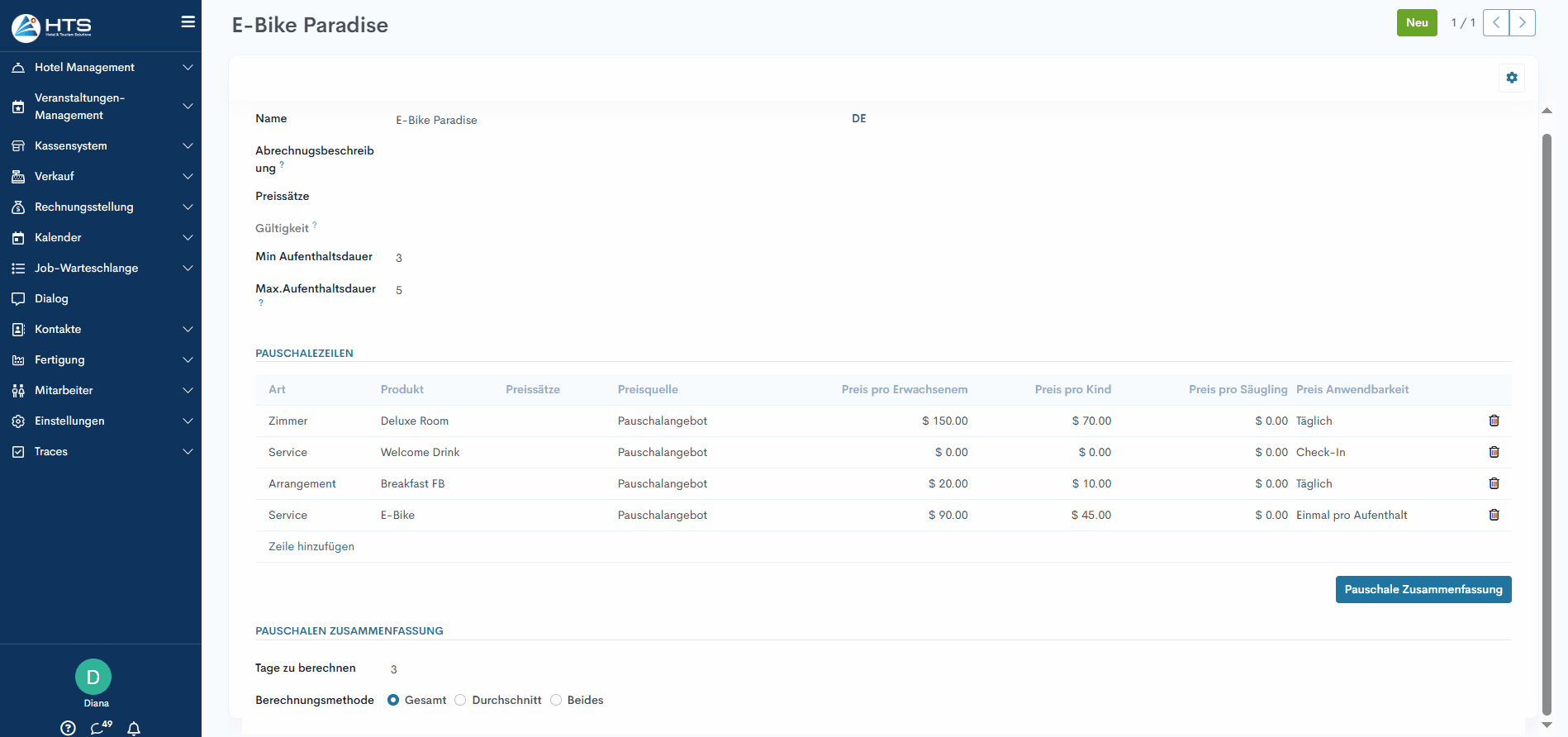Click the hamburger menu icon in sidebar header
The height and width of the screenshot is (737, 1568).
pos(188,22)
